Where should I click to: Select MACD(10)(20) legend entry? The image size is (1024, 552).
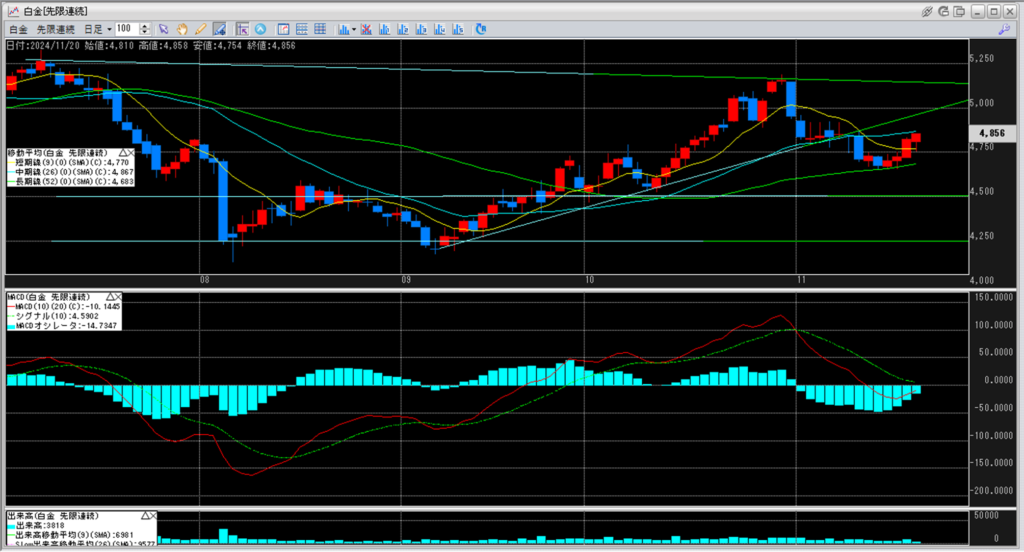(x=63, y=306)
